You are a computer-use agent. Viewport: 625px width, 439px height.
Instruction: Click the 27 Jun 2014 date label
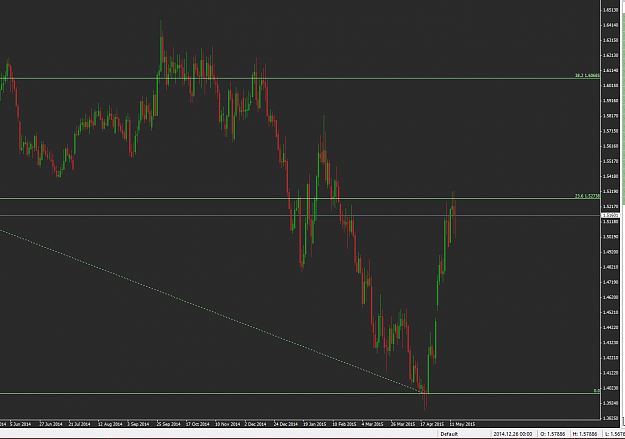pos(51,424)
